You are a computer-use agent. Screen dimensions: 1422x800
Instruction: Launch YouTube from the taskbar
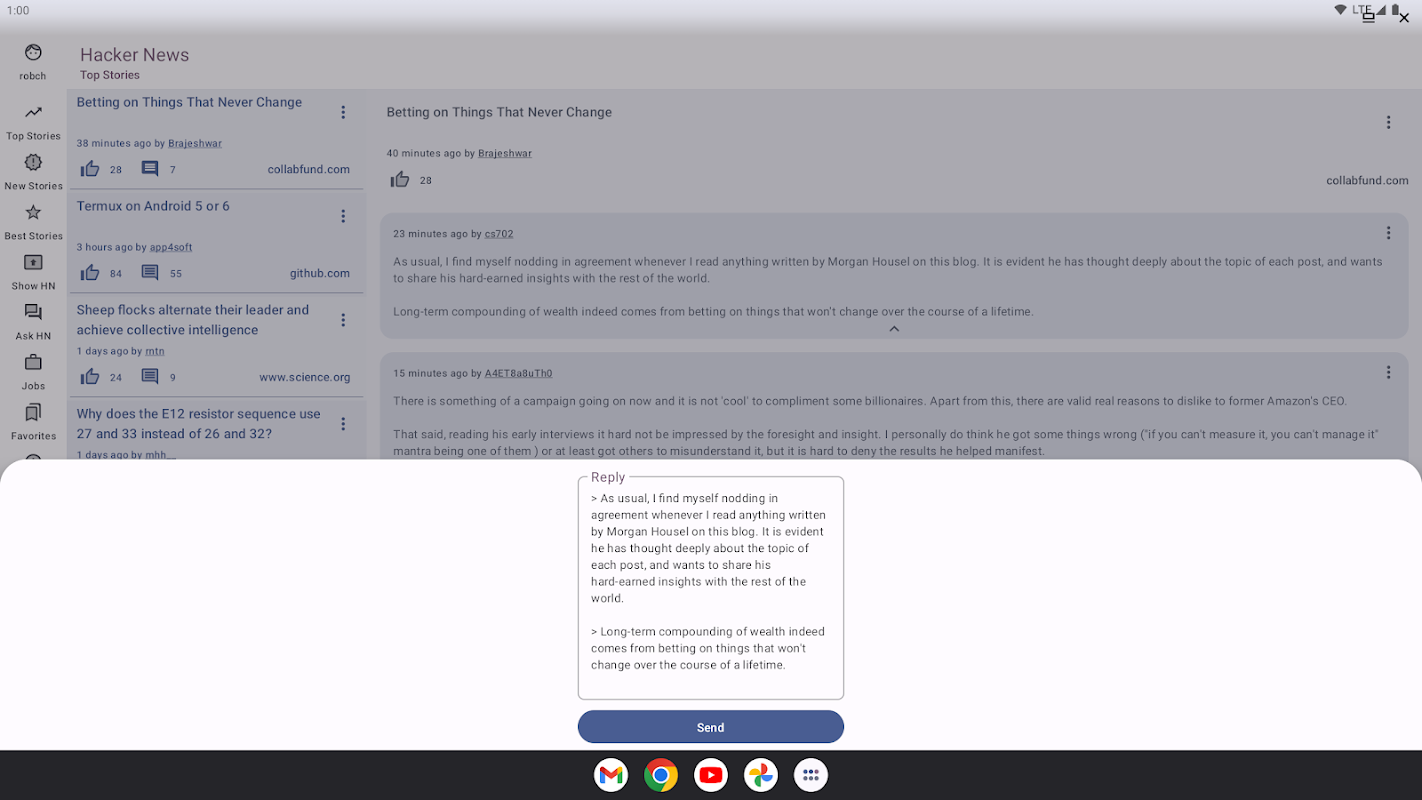(711, 775)
